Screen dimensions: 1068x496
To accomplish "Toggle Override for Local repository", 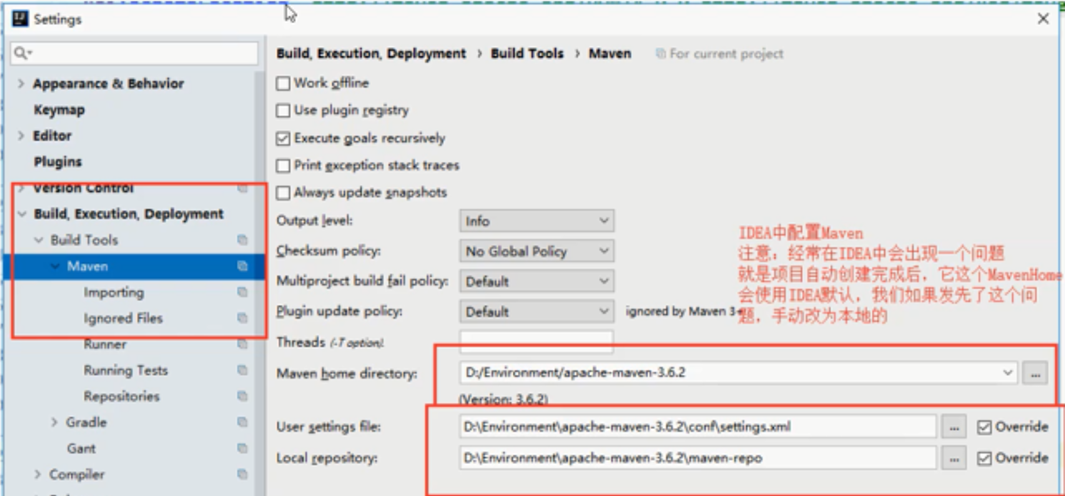I will pos(984,458).
